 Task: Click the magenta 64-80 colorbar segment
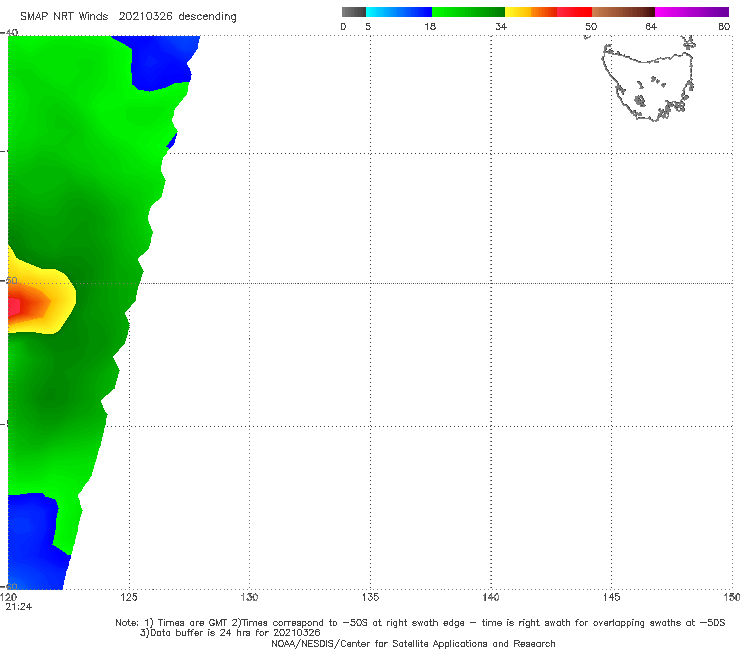click(x=692, y=12)
